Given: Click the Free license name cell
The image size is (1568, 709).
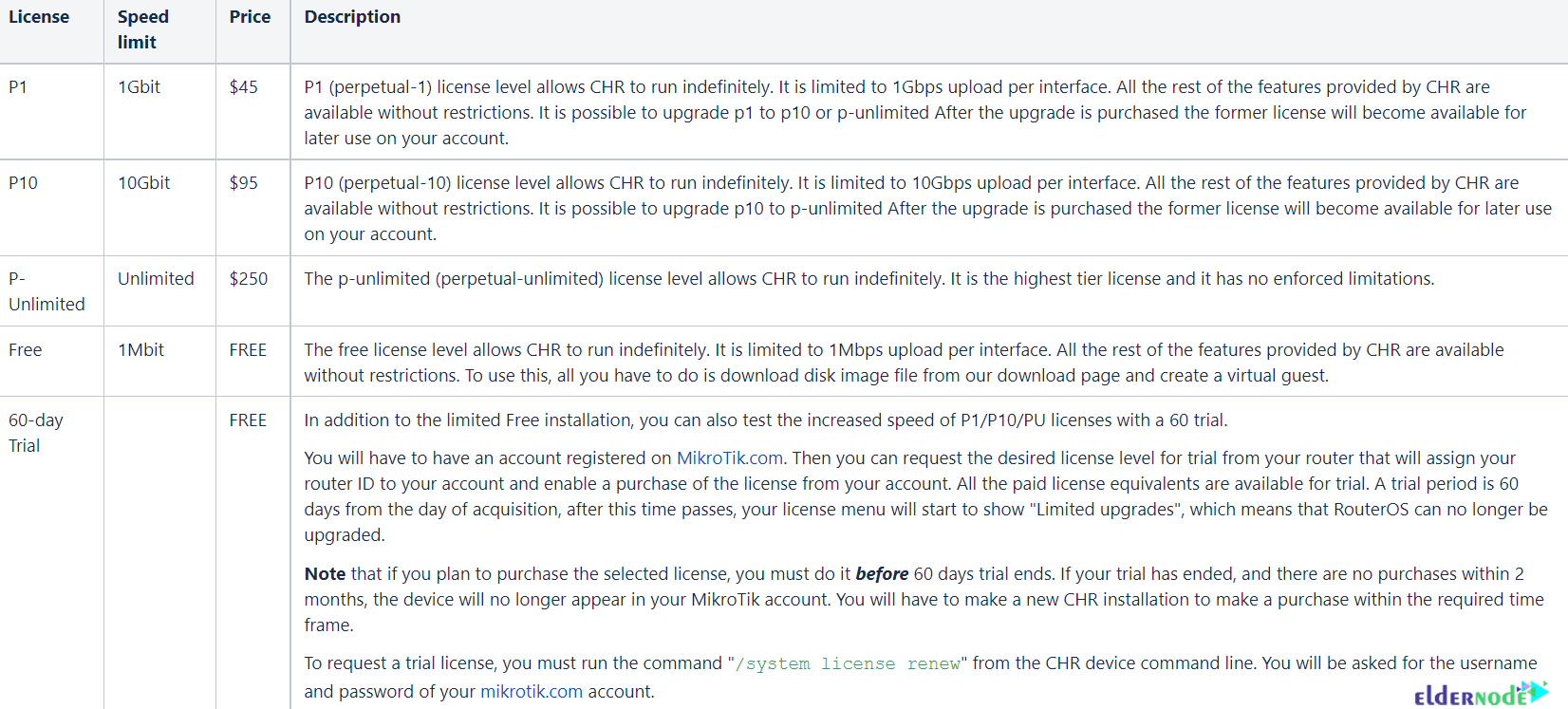Looking at the screenshot, I should pos(51,362).
